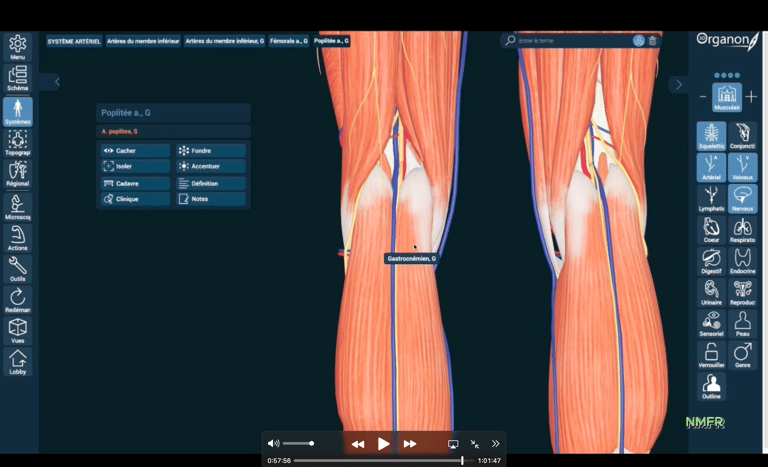Open the Définition button
Screen dimensions: 768x467
211,183
